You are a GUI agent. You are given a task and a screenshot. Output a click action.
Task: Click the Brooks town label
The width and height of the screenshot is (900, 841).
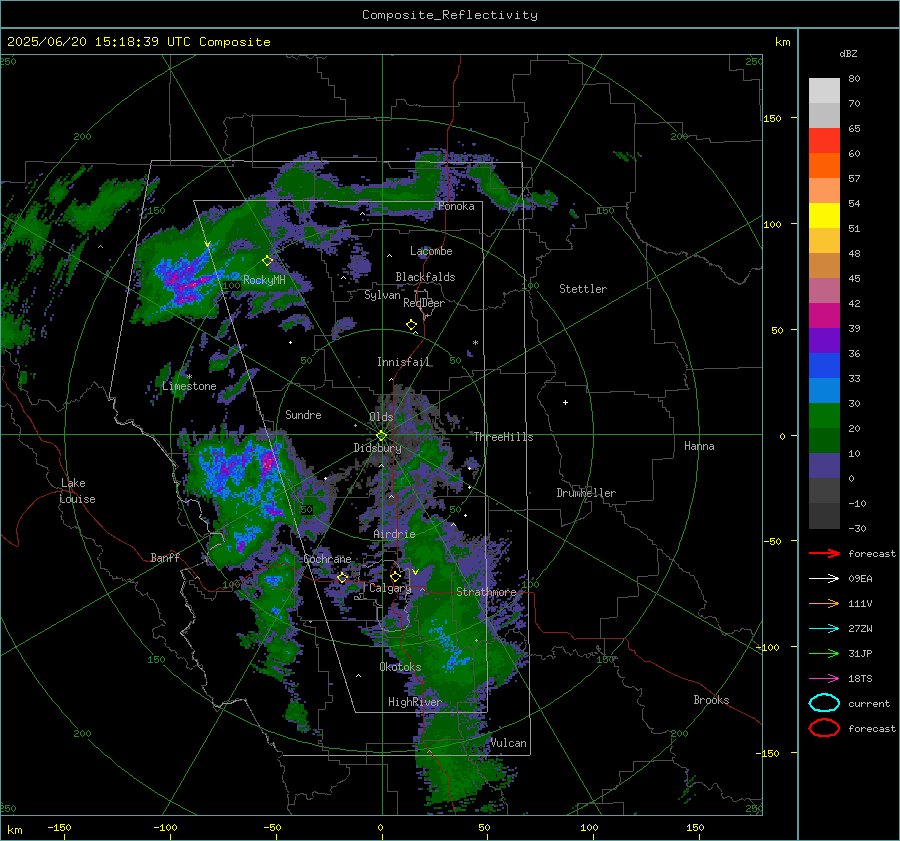click(x=711, y=700)
